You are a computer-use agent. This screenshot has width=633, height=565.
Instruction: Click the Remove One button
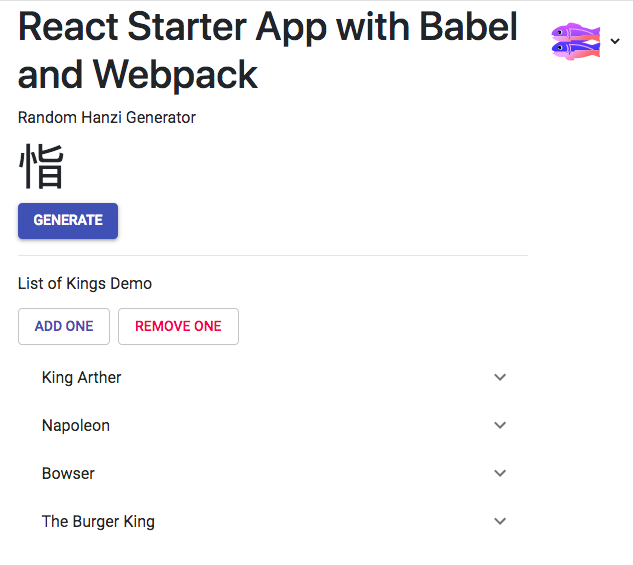(x=178, y=326)
